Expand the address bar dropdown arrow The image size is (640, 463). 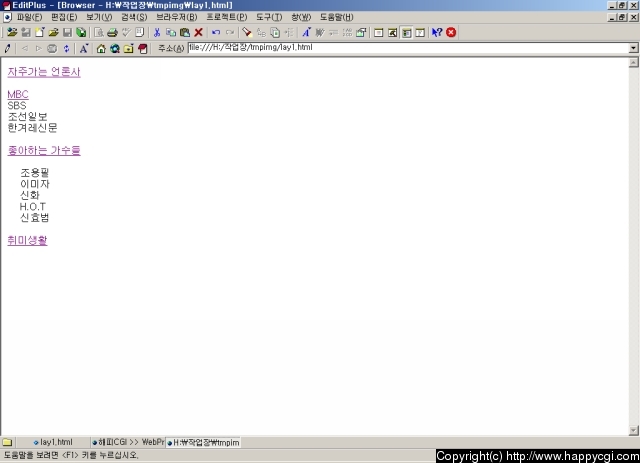click(x=633, y=48)
